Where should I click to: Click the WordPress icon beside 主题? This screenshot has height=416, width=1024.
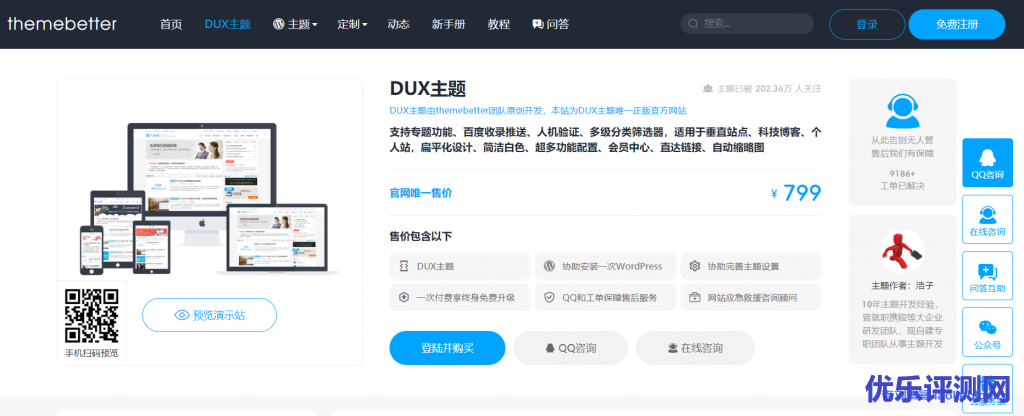278,24
